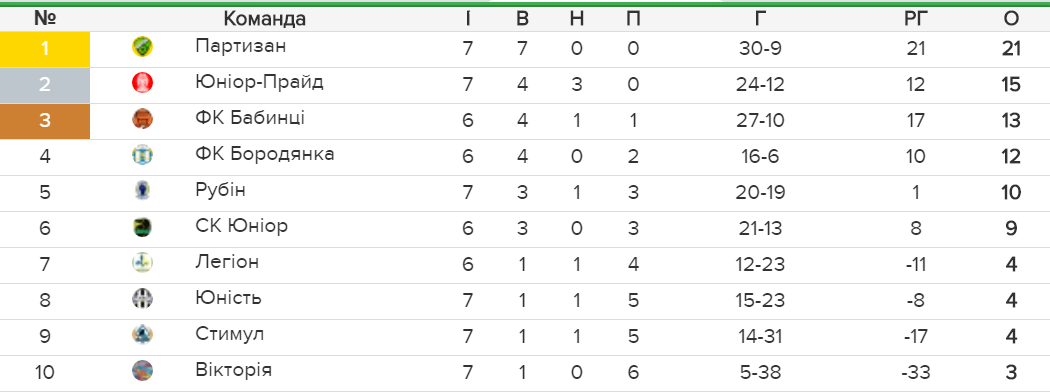This screenshot has width=1050, height=392.
Task: Open the Партизан team link
Action: [x=241, y=46]
